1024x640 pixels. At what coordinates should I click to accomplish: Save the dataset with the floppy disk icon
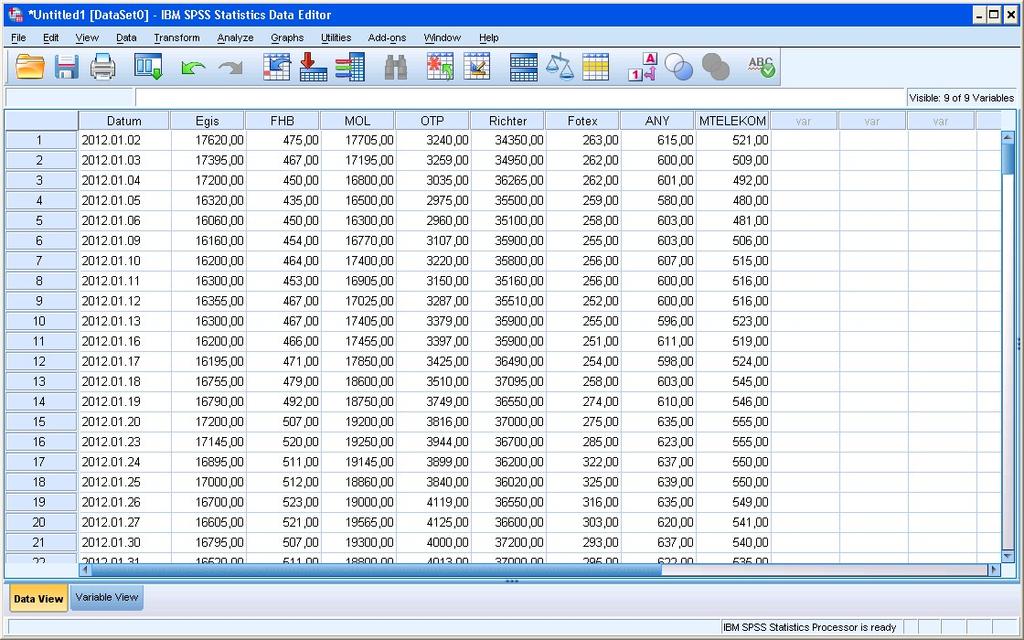coord(66,67)
